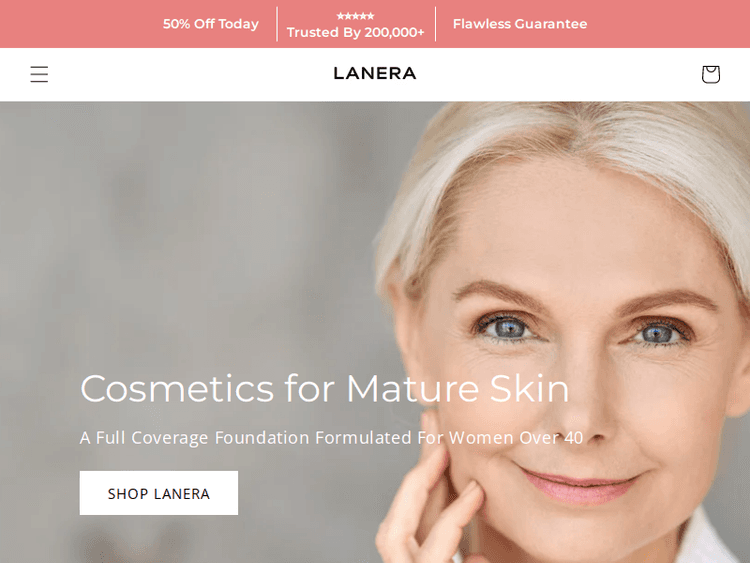The width and height of the screenshot is (750, 563).
Task: Click the Trusted By 200,000+ text
Action: (355, 32)
